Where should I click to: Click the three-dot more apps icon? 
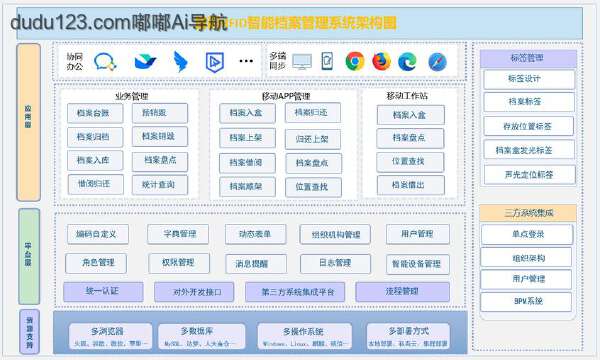pos(246,61)
